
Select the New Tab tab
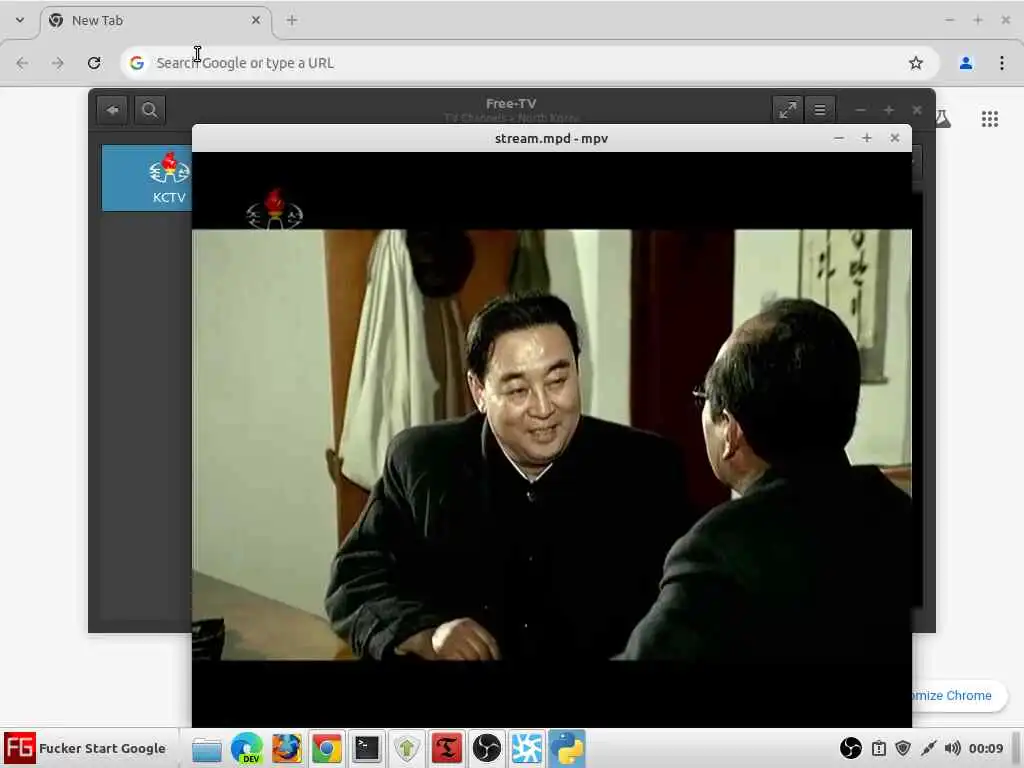tap(155, 20)
